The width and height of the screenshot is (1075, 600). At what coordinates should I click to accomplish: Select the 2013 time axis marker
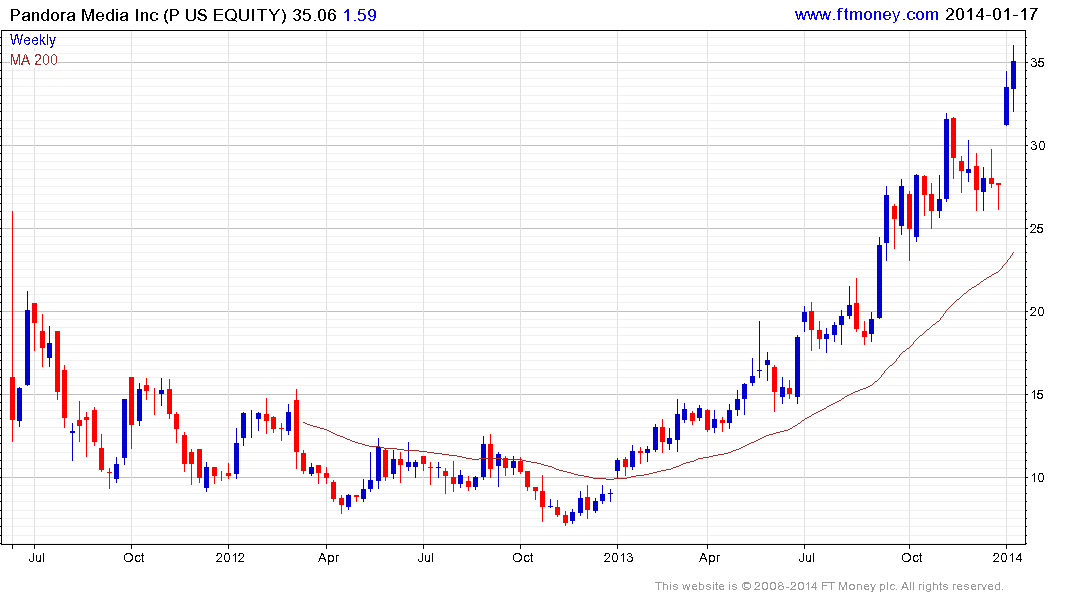click(x=618, y=557)
